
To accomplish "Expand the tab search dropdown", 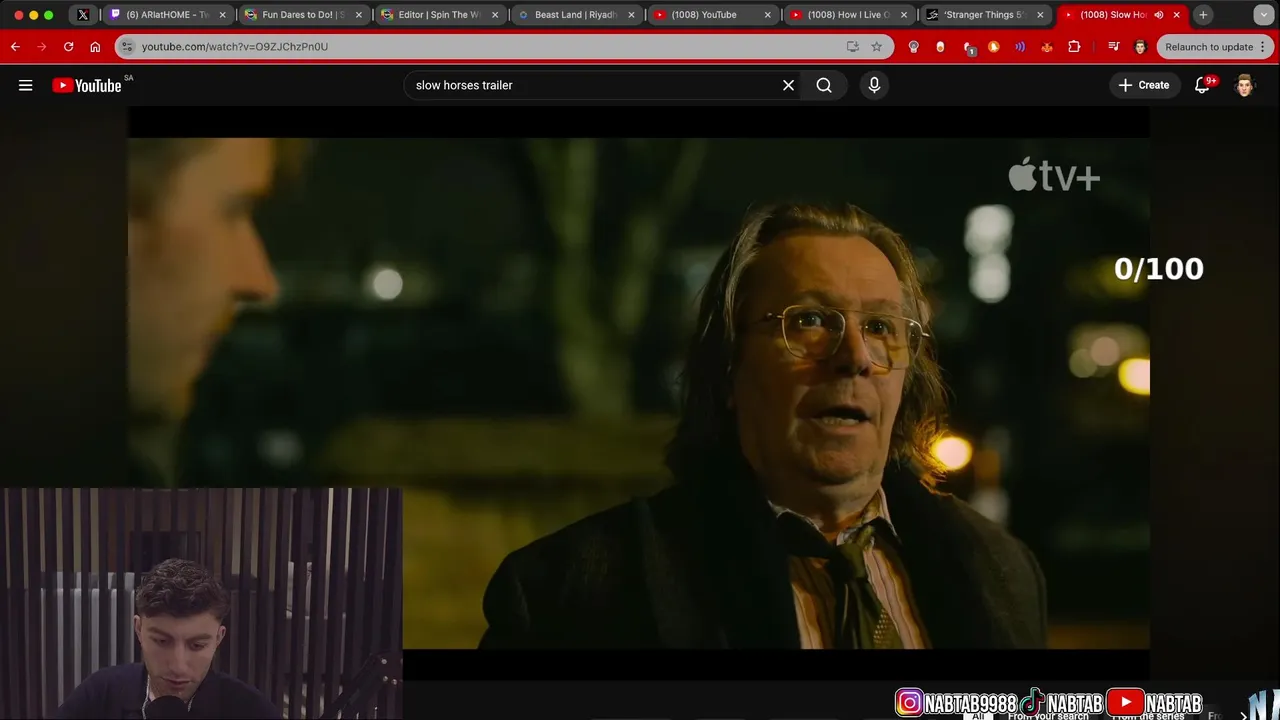I will click(1263, 15).
